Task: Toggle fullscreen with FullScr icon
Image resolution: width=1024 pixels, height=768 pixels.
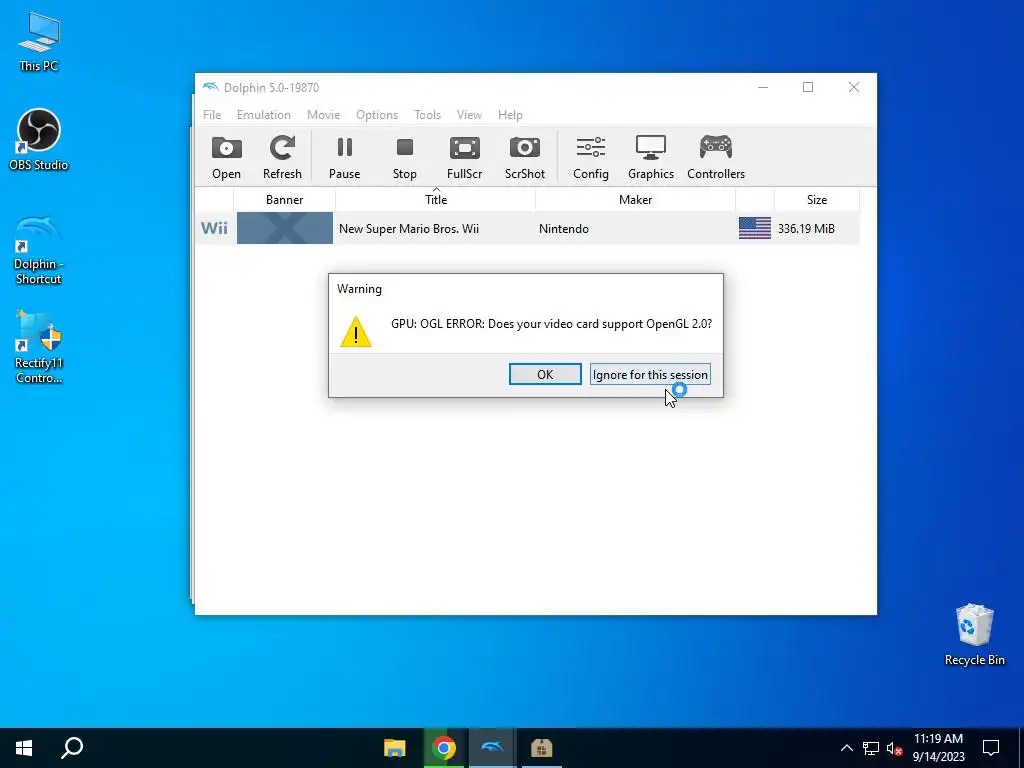Action: click(x=464, y=157)
